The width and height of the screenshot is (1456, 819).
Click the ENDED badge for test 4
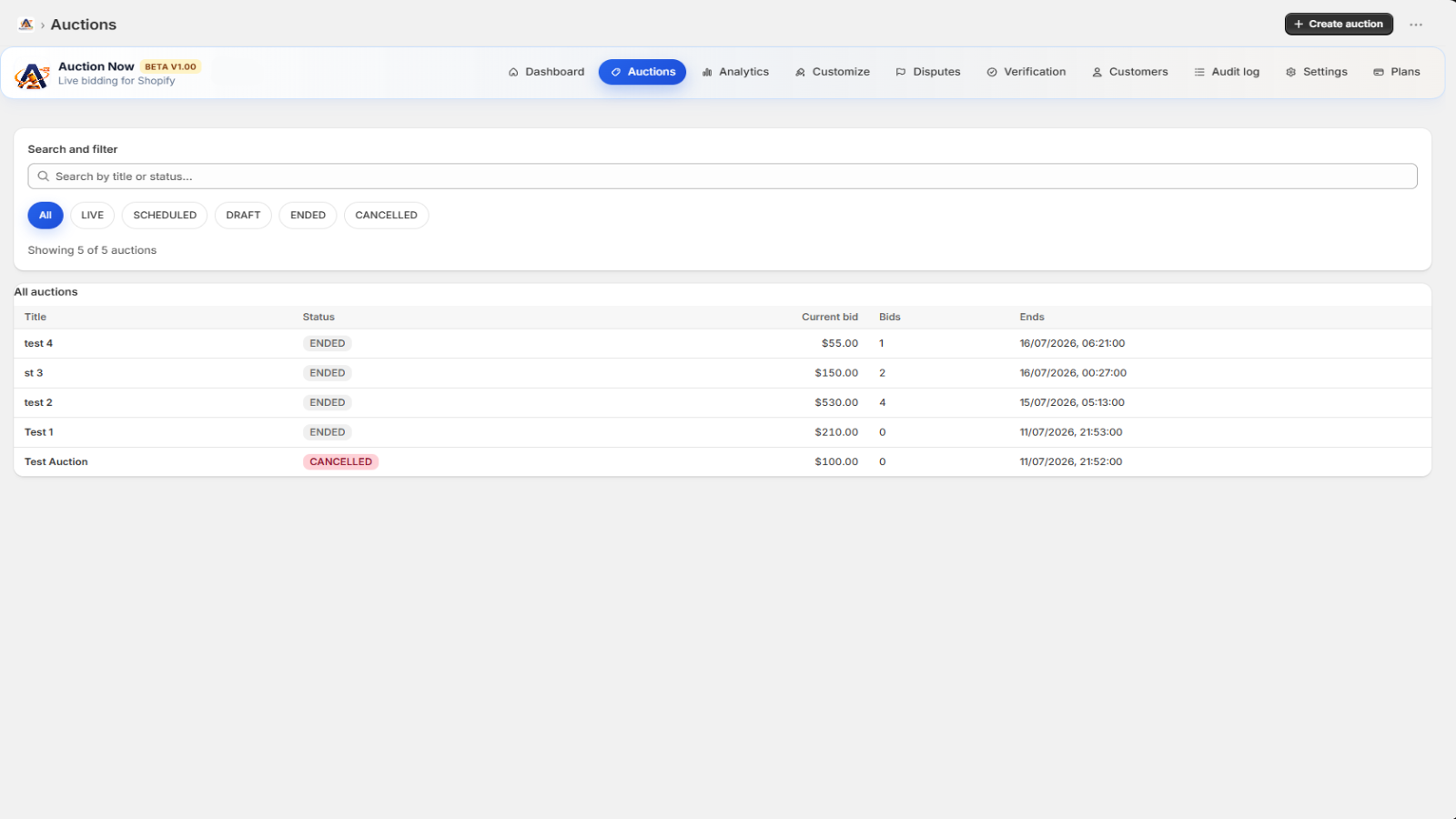tap(328, 344)
